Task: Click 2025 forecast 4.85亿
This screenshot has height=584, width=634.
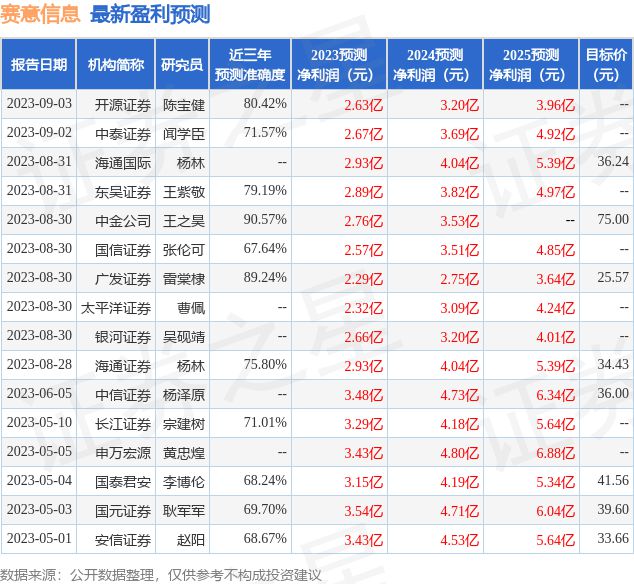Action: [x=556, y=250]
